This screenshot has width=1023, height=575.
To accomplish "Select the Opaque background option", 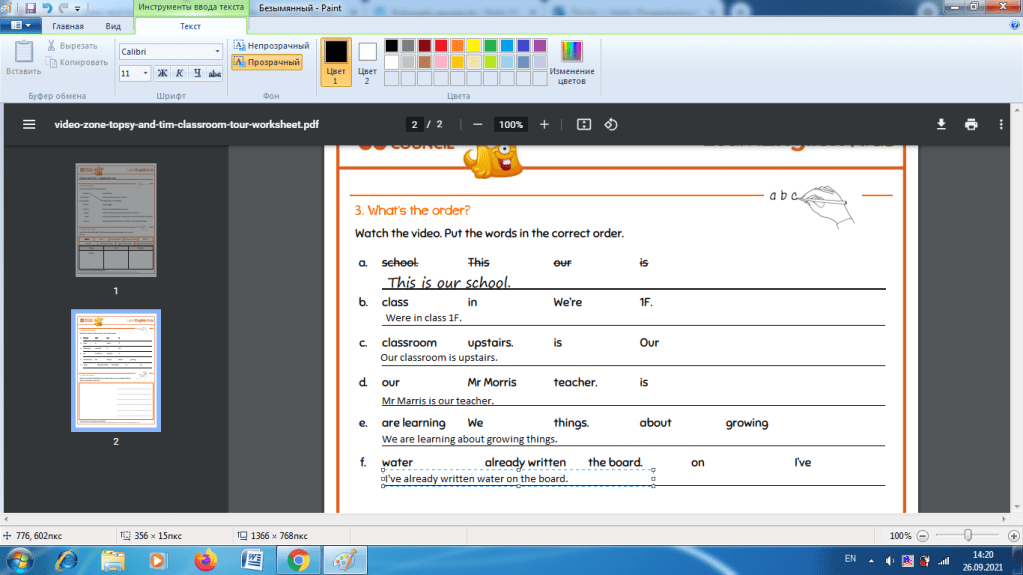I will (x=272, y=45).
